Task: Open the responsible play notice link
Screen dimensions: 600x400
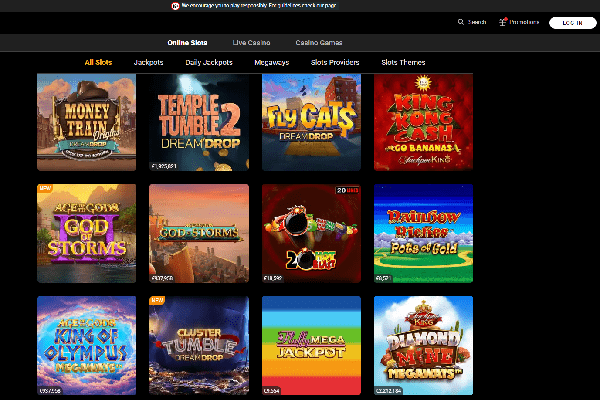Action: point(259,5)
